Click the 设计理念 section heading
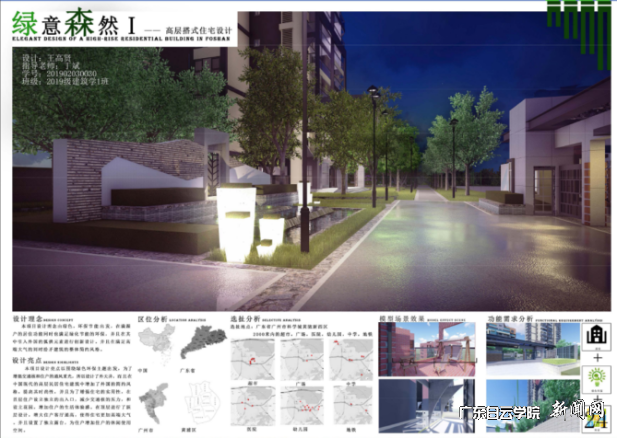This screenshot has height=438, width=617. [x=25, y=319]
